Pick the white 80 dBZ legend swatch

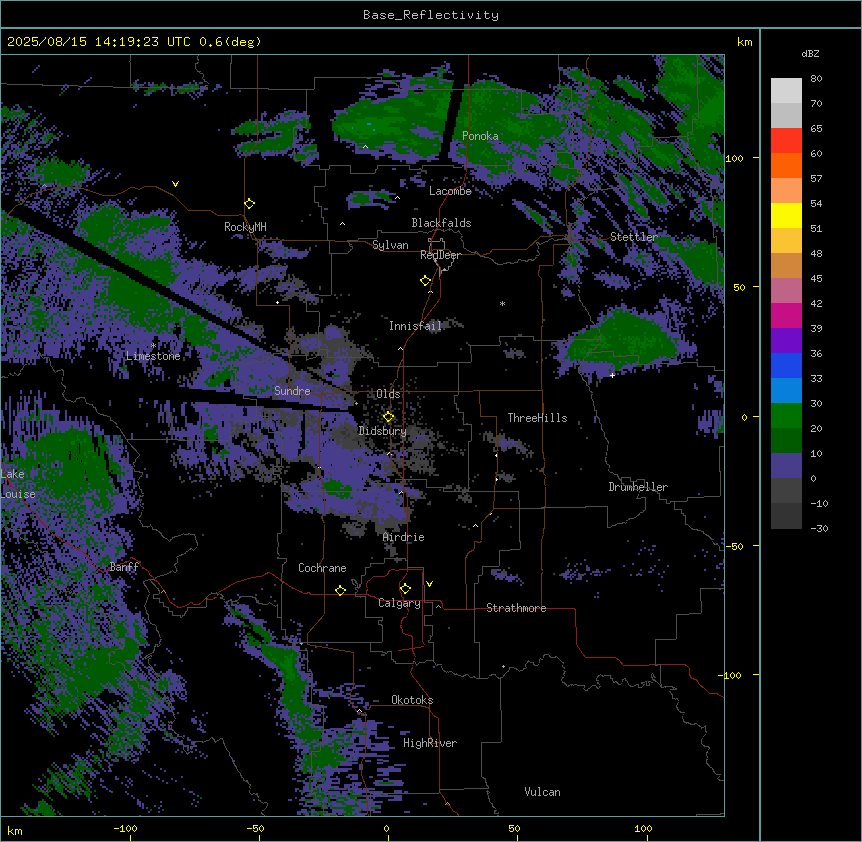(x=786, y=91)
